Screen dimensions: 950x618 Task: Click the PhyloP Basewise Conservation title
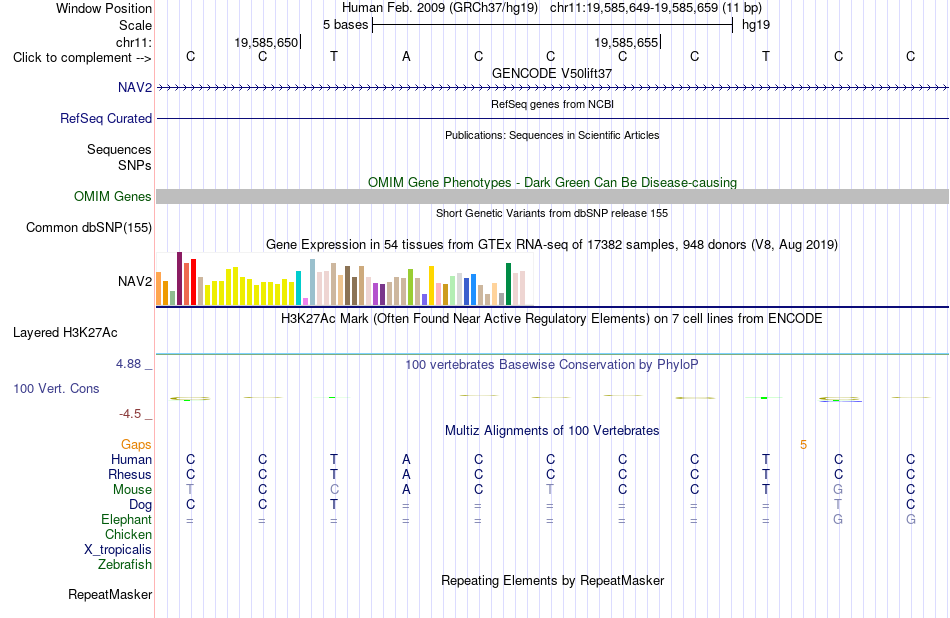(x=552, y=365)
